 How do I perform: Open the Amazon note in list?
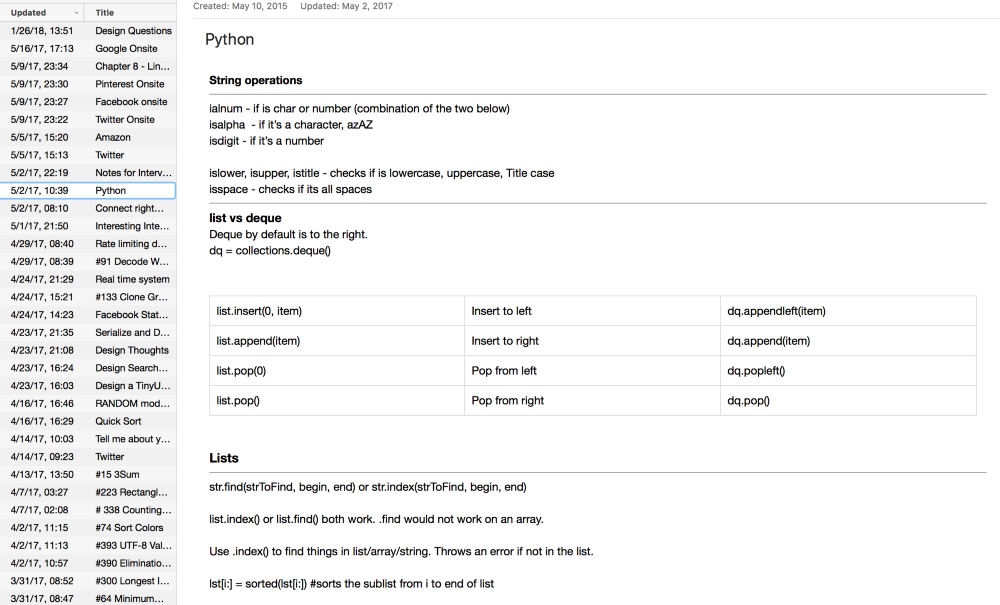(113, 137)
